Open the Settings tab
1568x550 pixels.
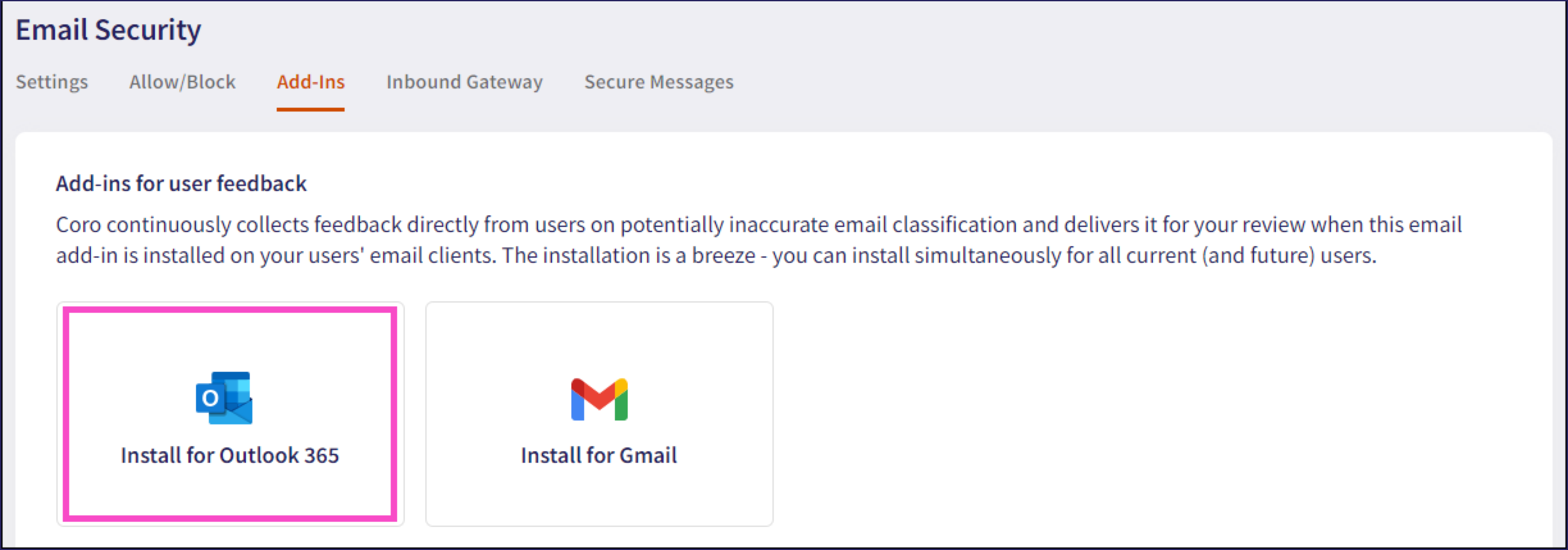(x=52, y=82)
